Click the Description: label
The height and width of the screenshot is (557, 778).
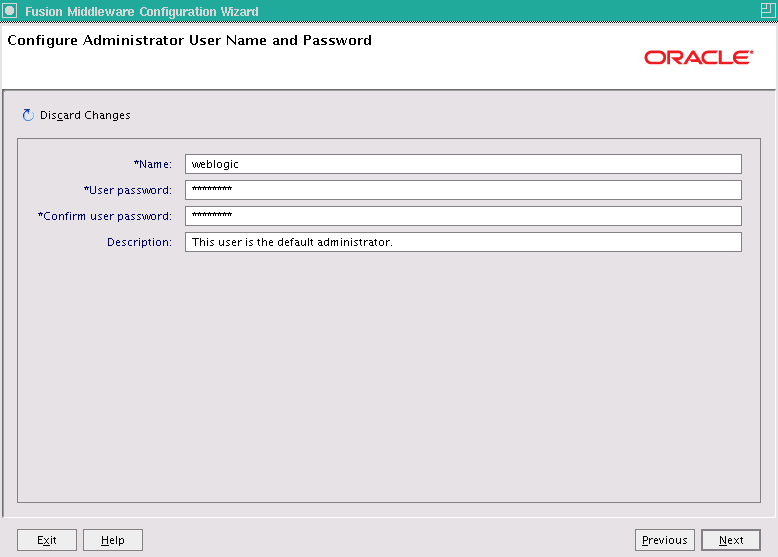coord(139,242)
